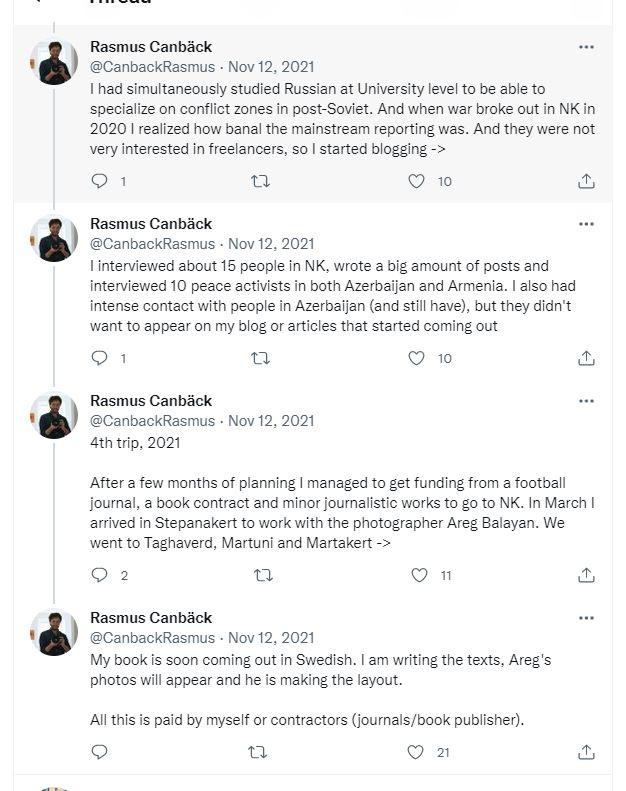Viewport: 626px width, 791px height.
Task: Retweet the tweet about interviewing 15 people
Action: (x=260, y=358)
